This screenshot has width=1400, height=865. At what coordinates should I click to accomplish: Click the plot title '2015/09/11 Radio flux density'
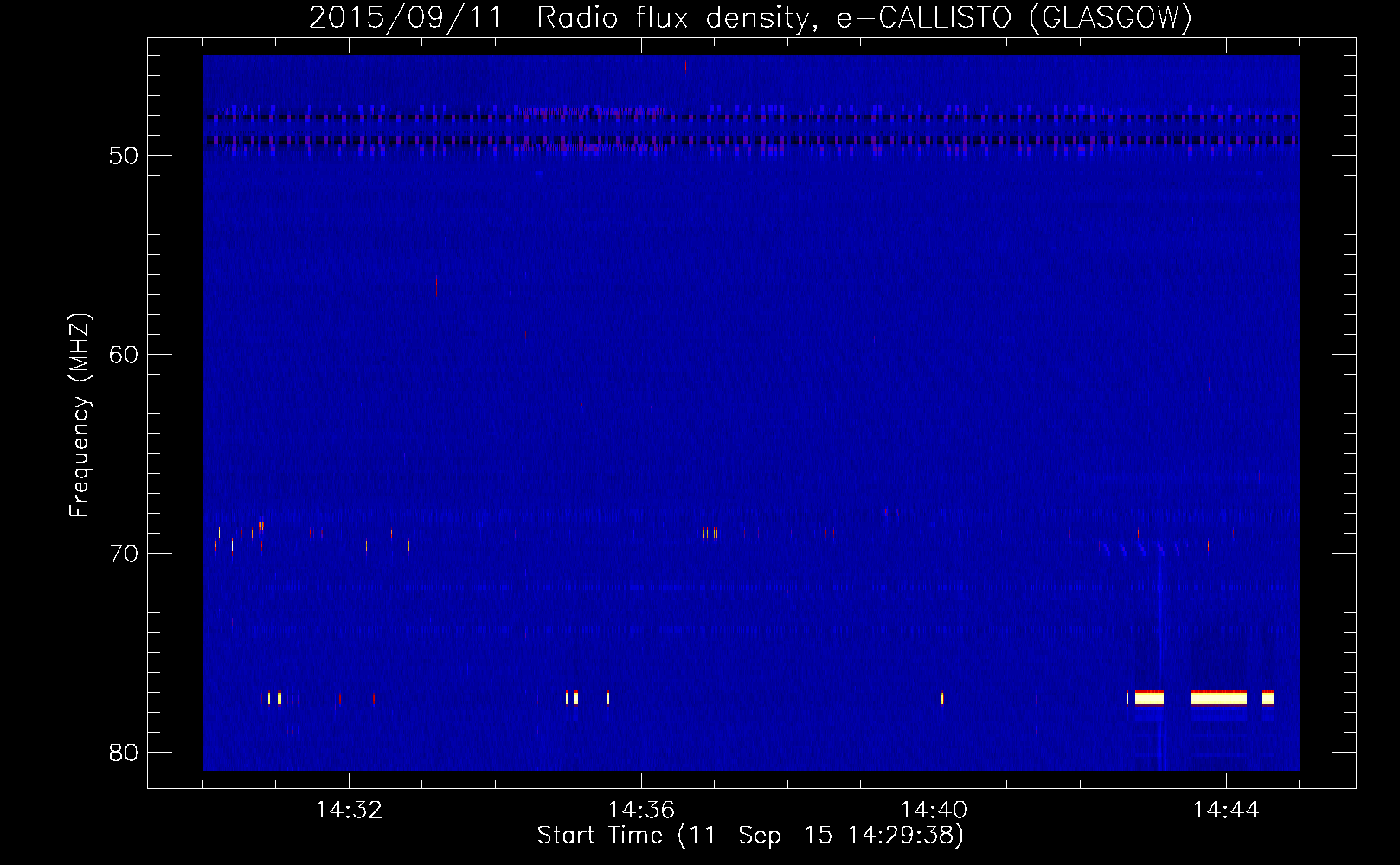pos(562,17)
